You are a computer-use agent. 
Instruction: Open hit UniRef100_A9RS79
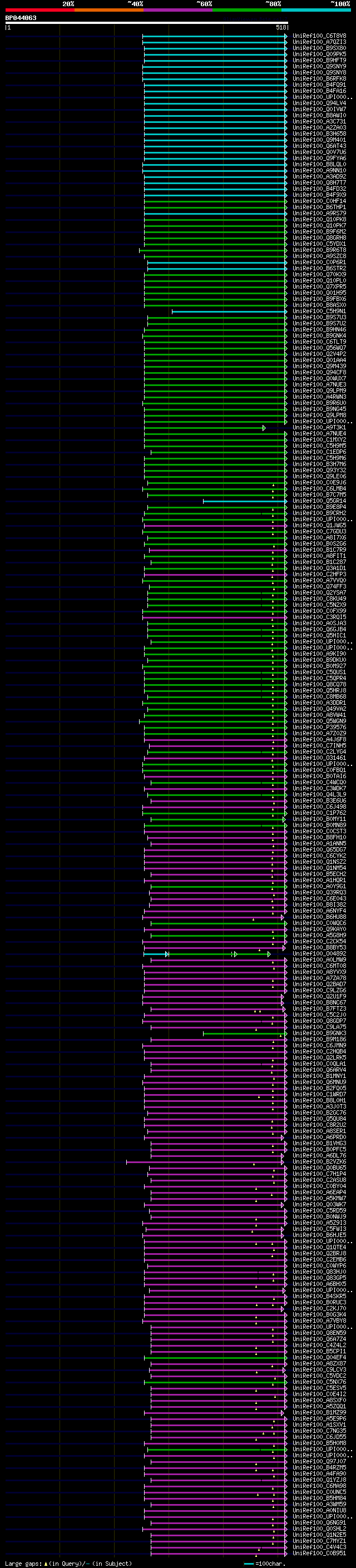coord(319,214)
